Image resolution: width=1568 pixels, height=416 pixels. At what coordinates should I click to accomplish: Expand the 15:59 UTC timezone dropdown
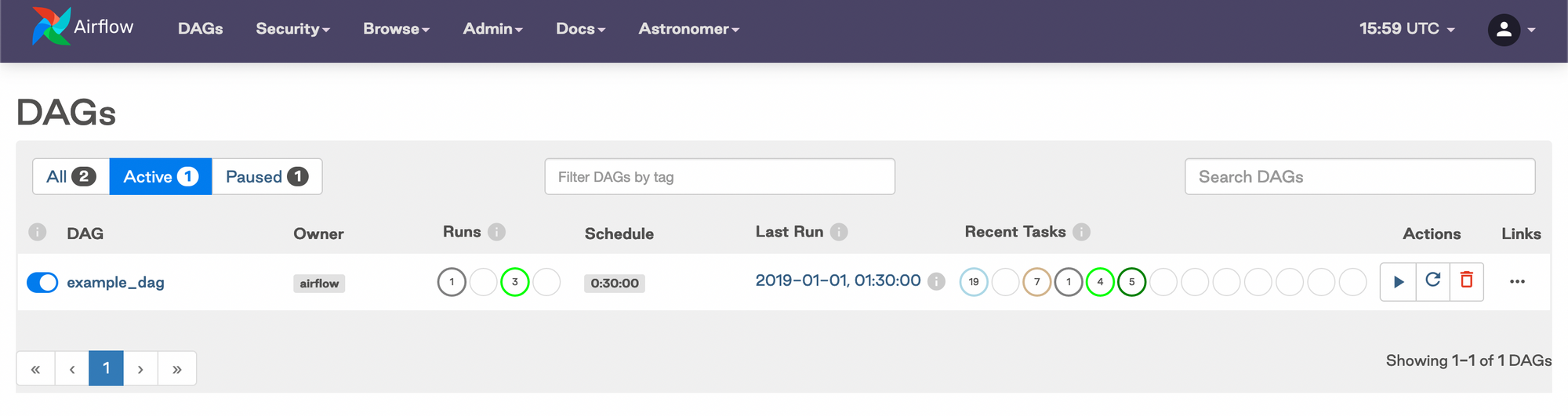click(1406, 29)
